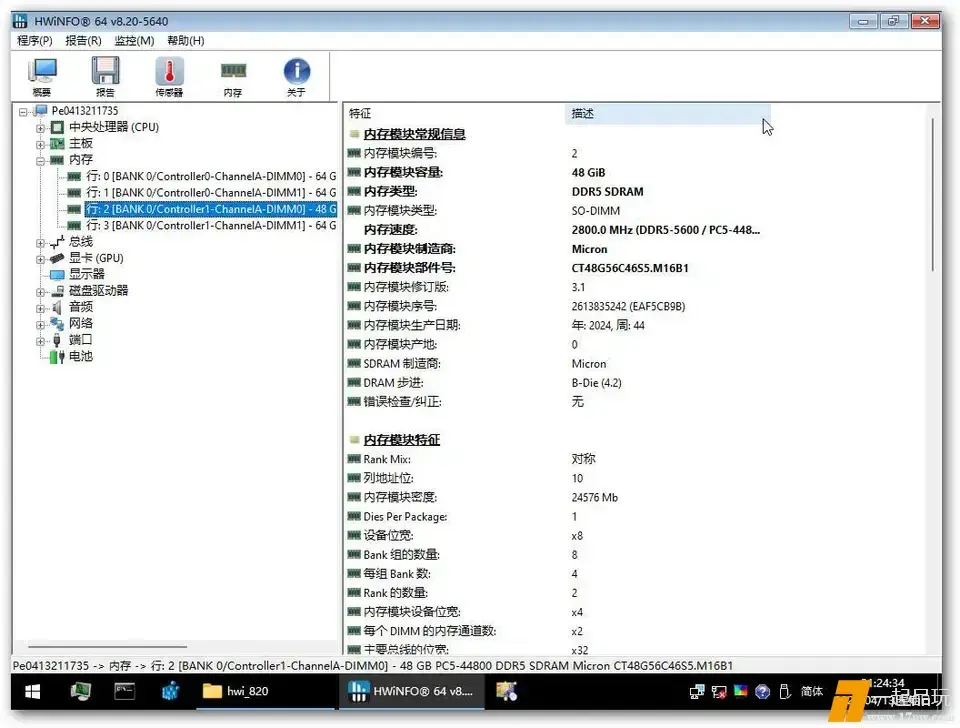This screenshot has height=728, width=960.
Task: Select the 电池 tree item
Action: [80, 356]
